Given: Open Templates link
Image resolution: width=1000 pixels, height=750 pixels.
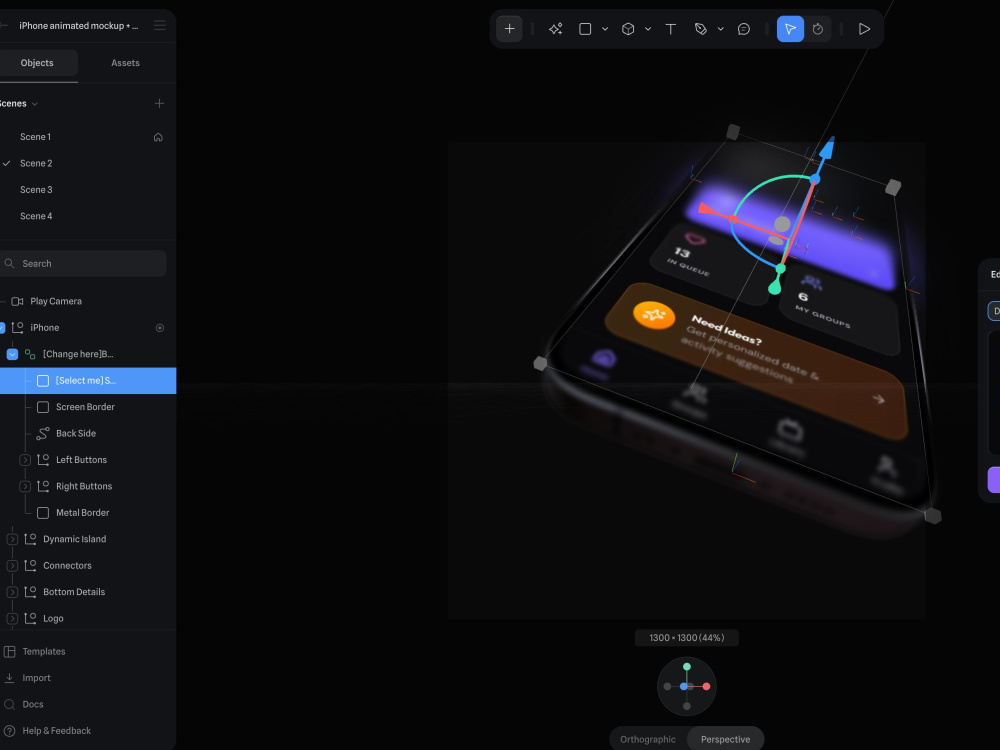Looking at the screenshot, I should pyautogui.click(x=44, y=651).
